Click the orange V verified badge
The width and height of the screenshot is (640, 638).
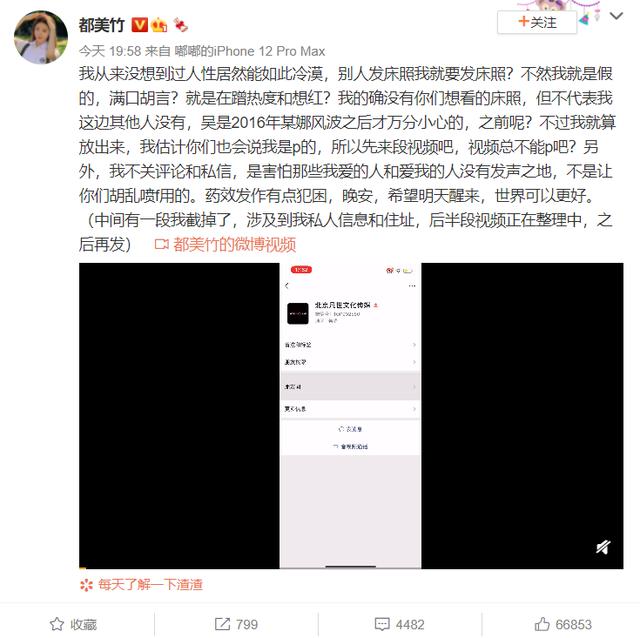[140, 25]
